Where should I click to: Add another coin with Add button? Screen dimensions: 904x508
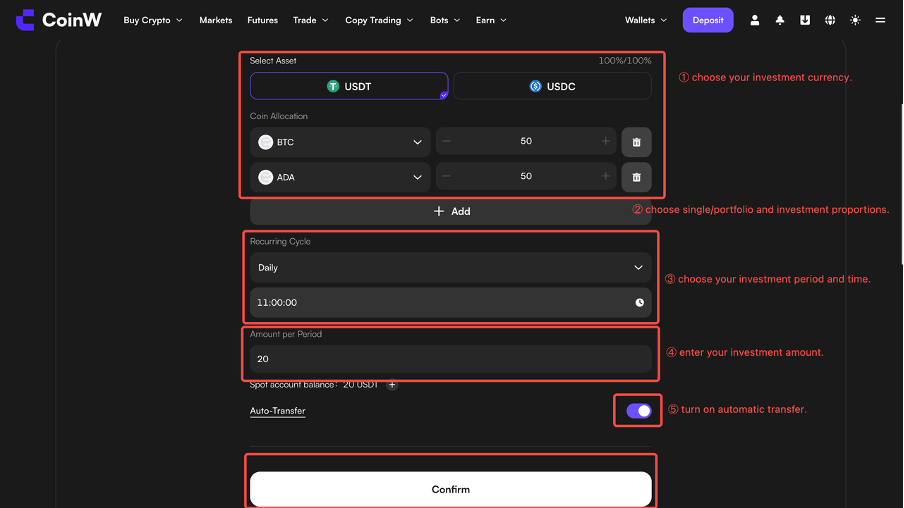point(451,212)
